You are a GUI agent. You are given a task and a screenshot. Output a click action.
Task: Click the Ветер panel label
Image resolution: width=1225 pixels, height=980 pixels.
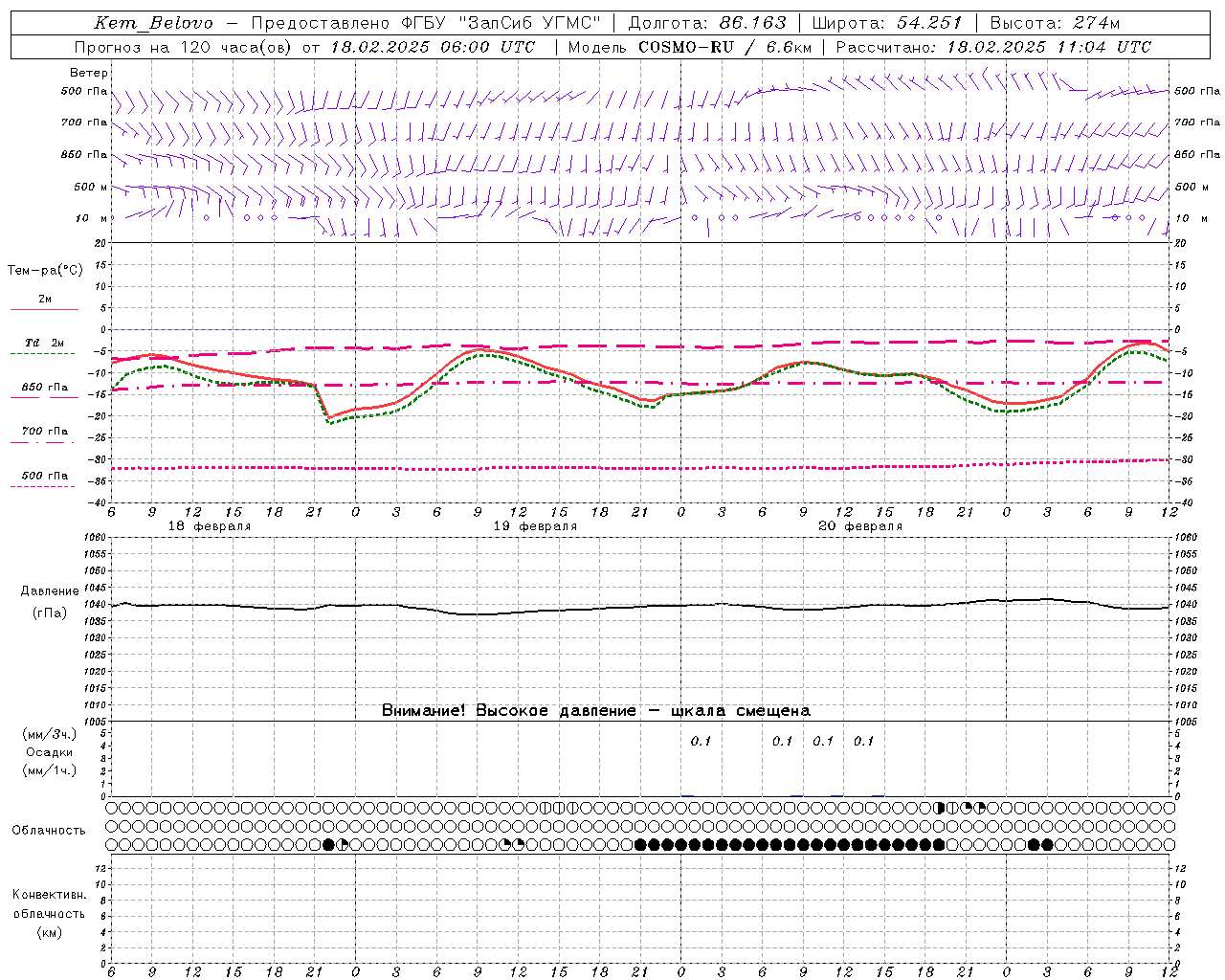(89, 73)
